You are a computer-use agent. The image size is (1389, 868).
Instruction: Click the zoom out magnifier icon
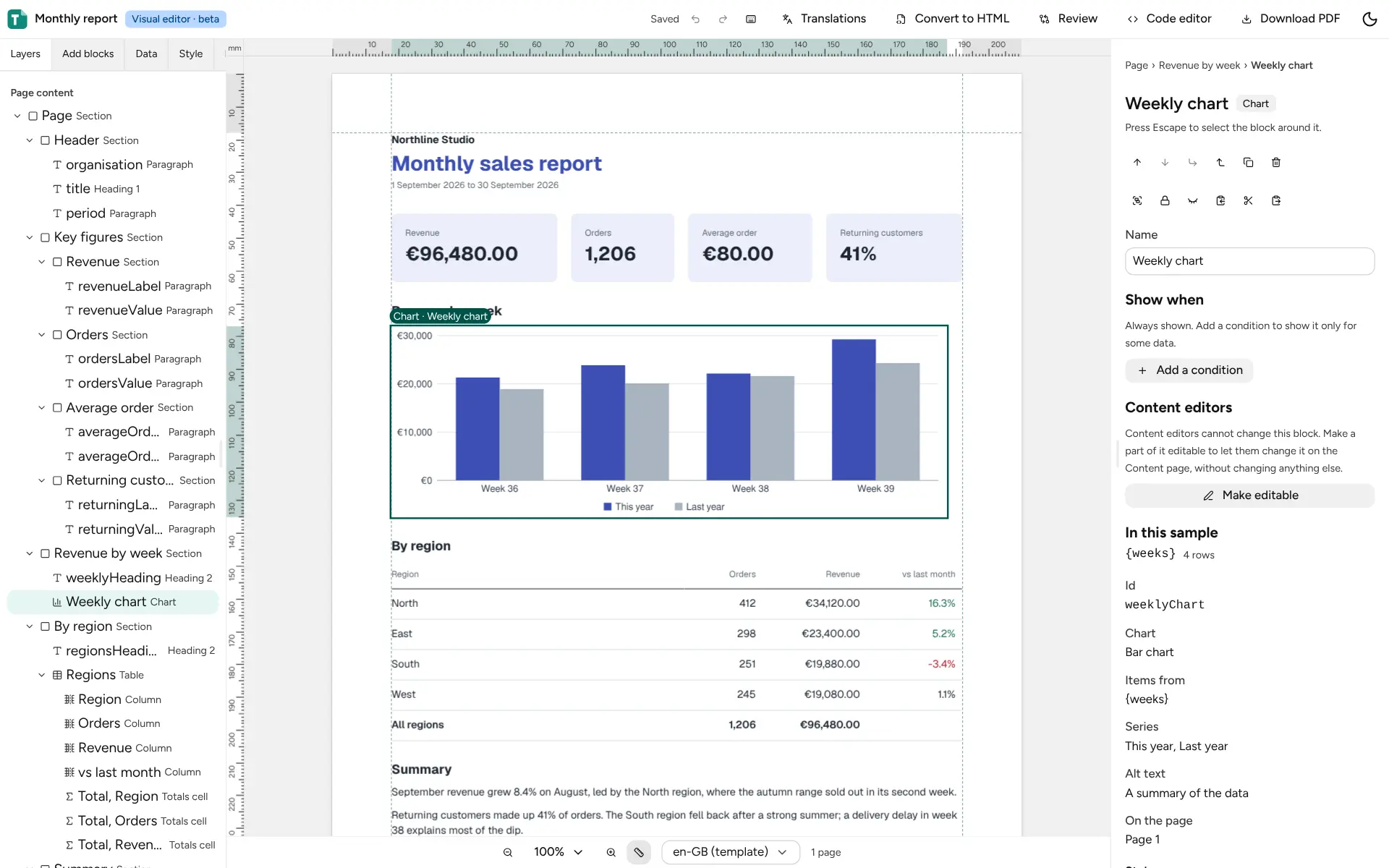[508, 853]
